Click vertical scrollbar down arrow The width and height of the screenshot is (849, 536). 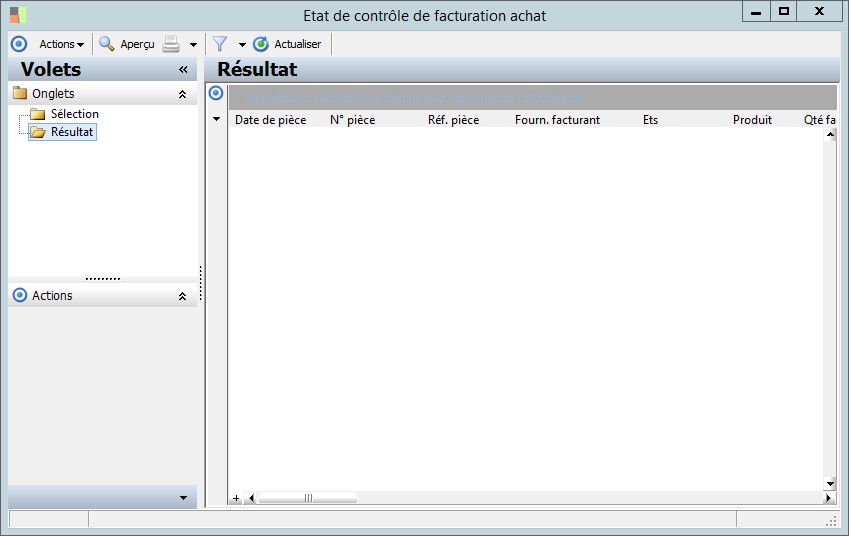click(x=830, y=483)
